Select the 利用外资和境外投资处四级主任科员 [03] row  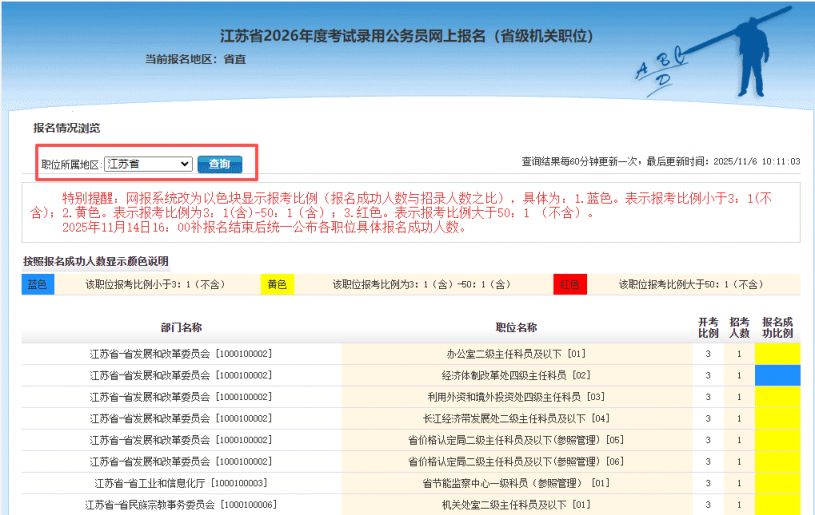tap(516, 397)
